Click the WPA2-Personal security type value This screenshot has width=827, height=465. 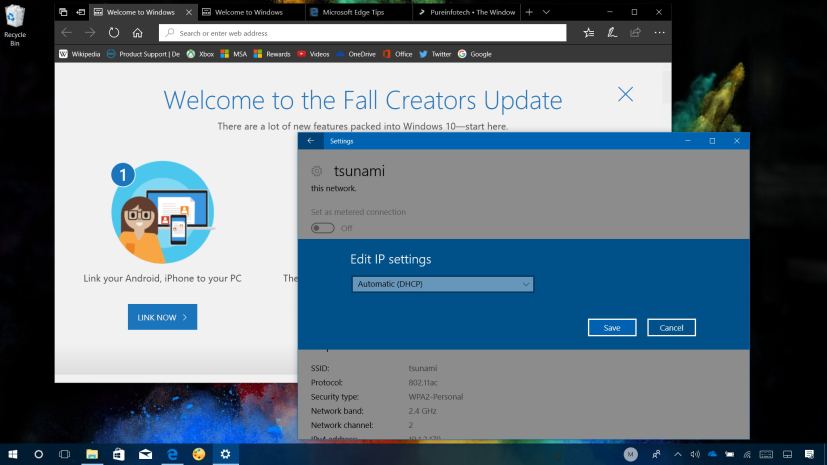[436, 396]
